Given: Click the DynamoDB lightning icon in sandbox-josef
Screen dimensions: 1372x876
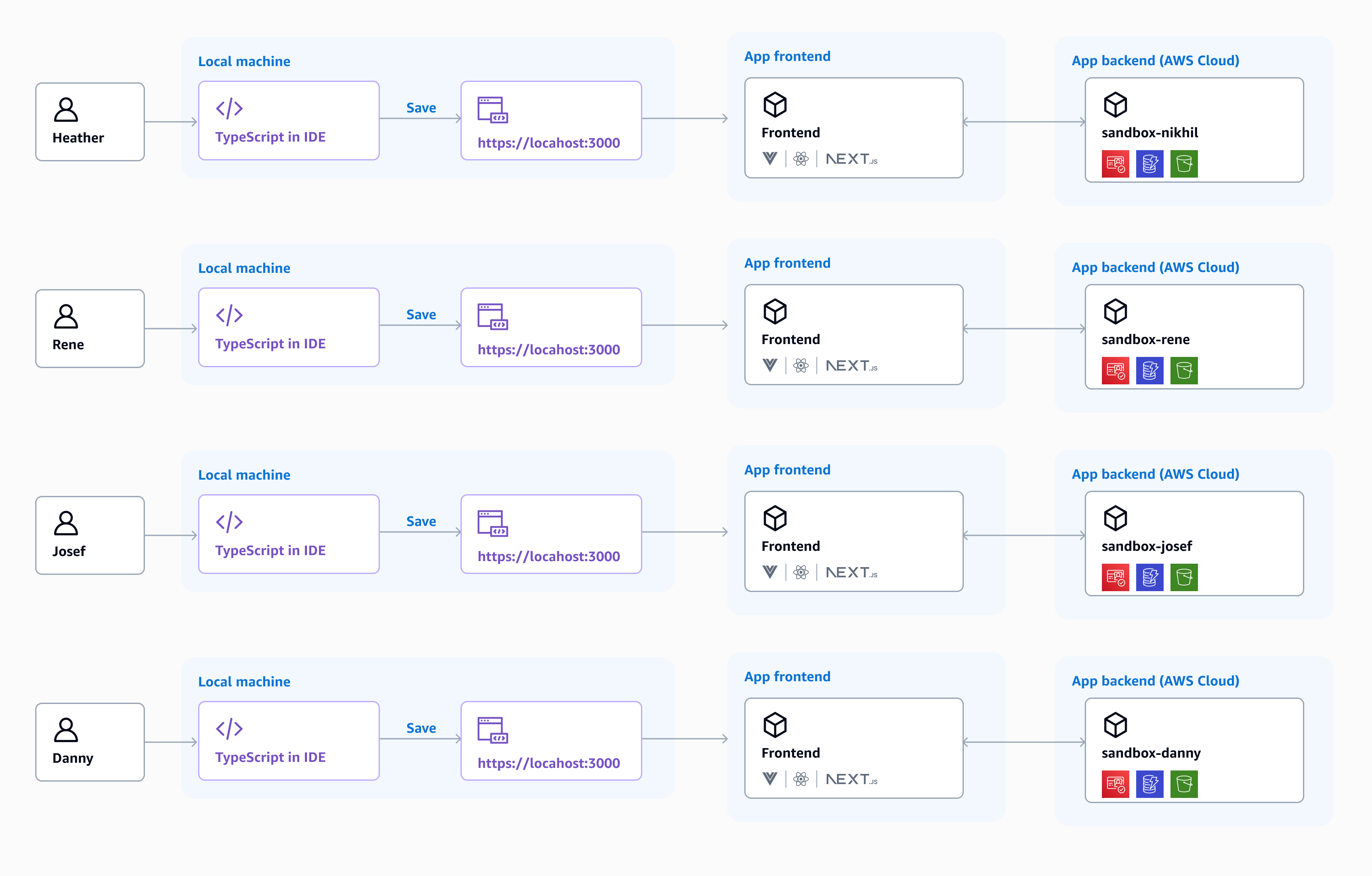Looking at the screenshot, I should pos(1150,577).
